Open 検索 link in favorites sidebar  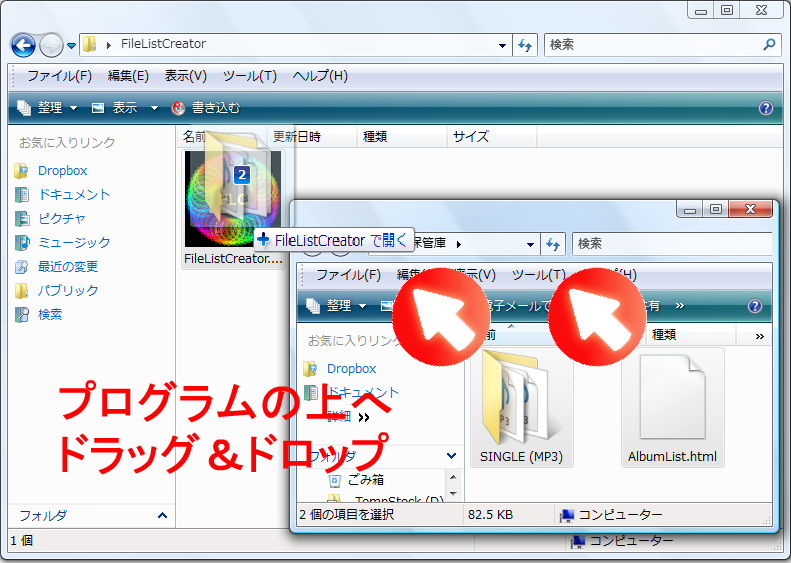pos(50,314)
